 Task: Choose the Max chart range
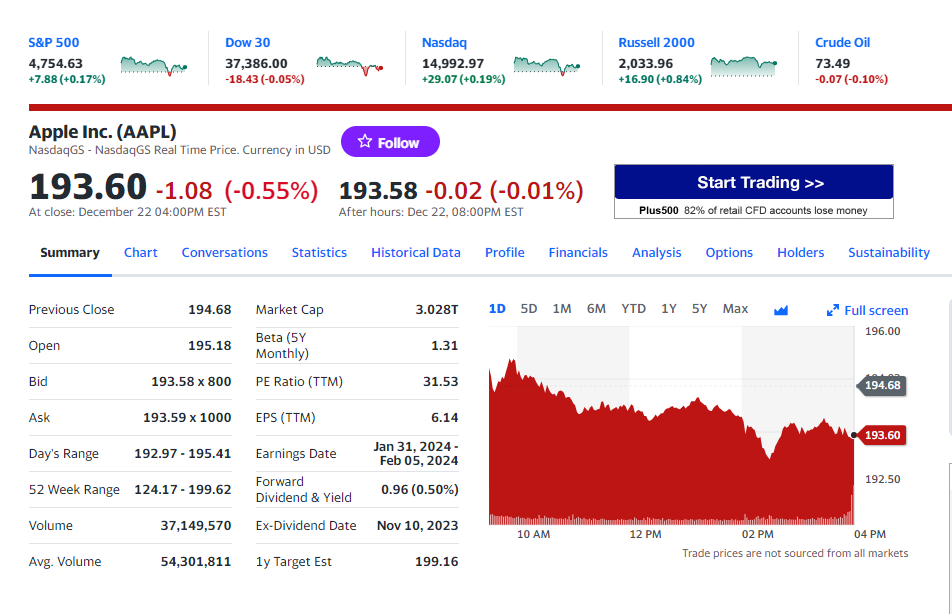tap(735, 309)
